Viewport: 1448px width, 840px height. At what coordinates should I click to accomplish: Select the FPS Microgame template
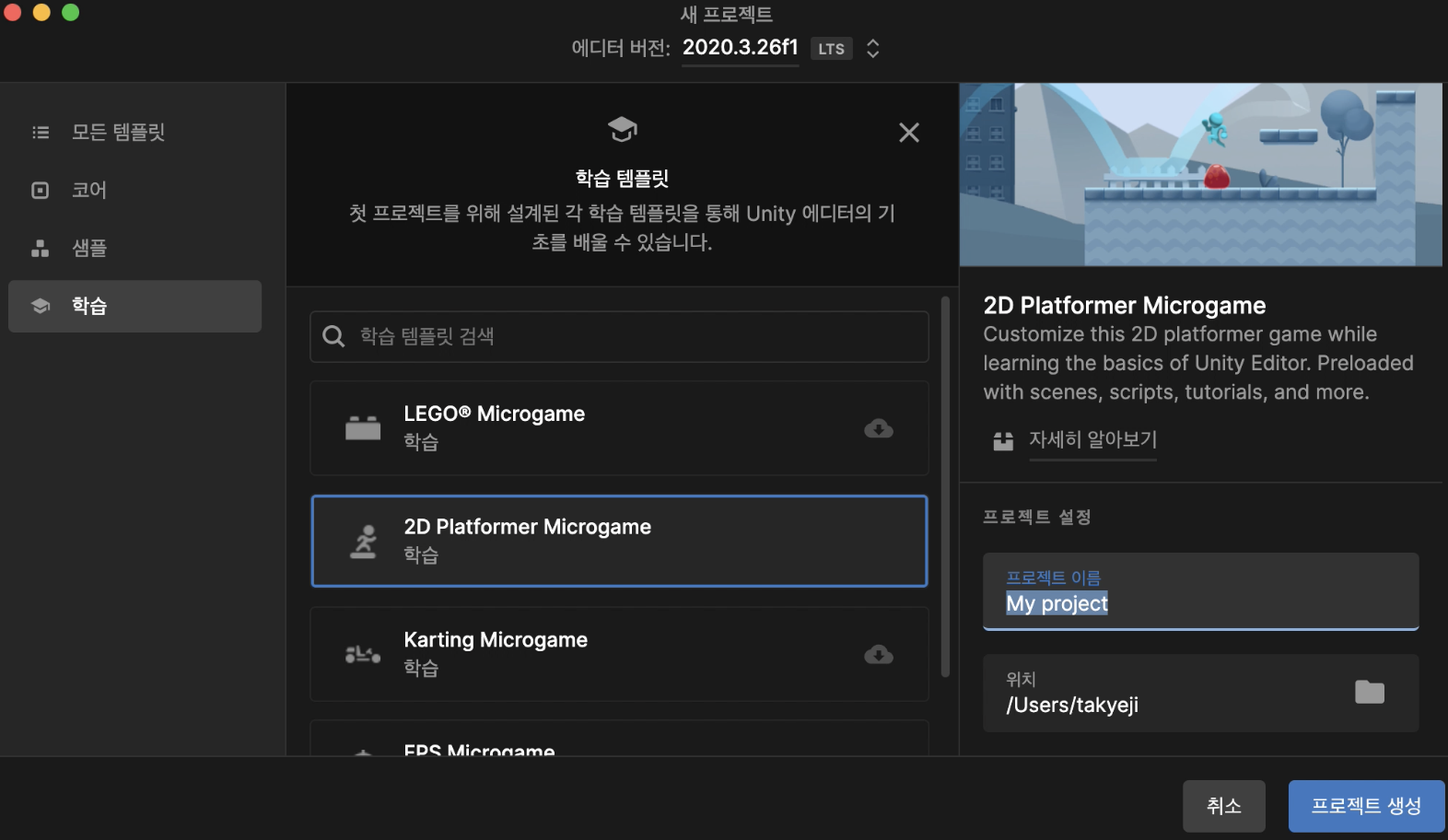click(x=619, y=739)
